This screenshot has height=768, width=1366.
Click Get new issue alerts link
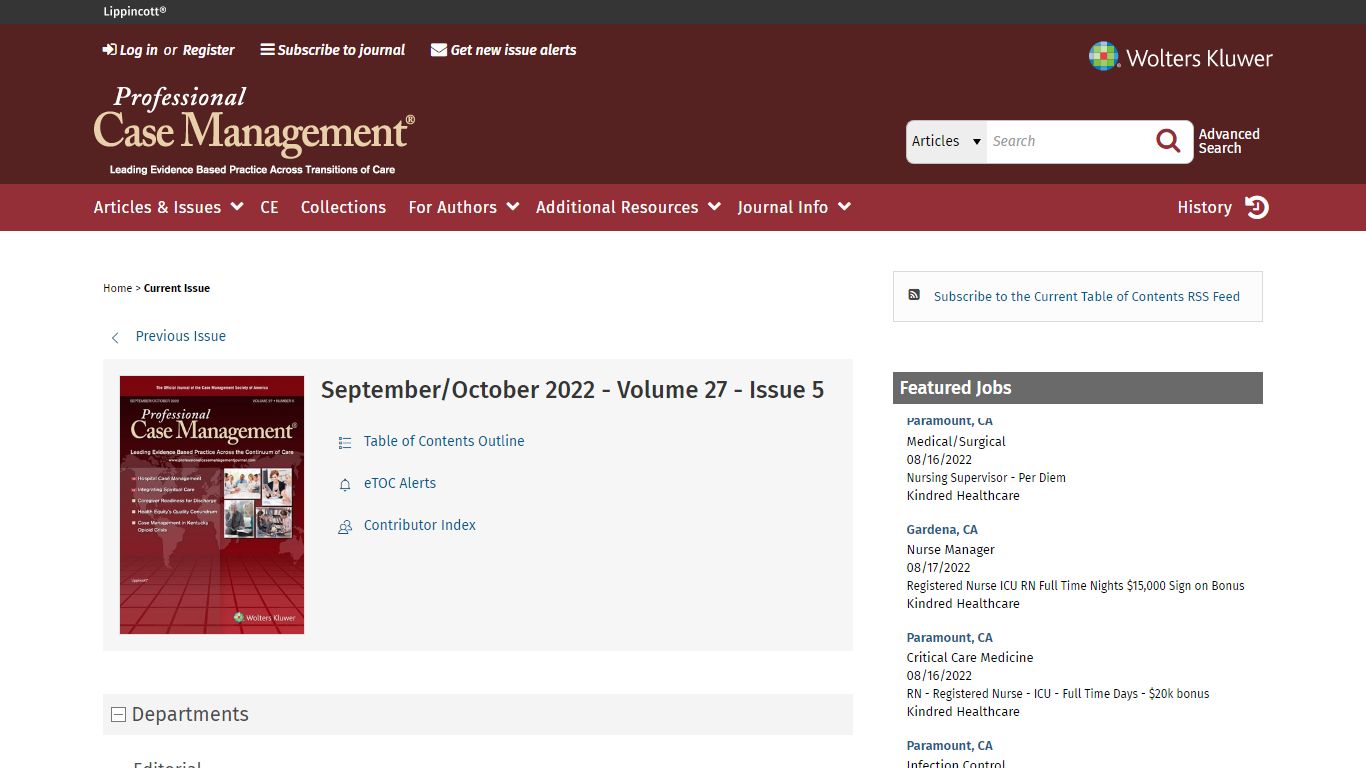pos(513,50)
